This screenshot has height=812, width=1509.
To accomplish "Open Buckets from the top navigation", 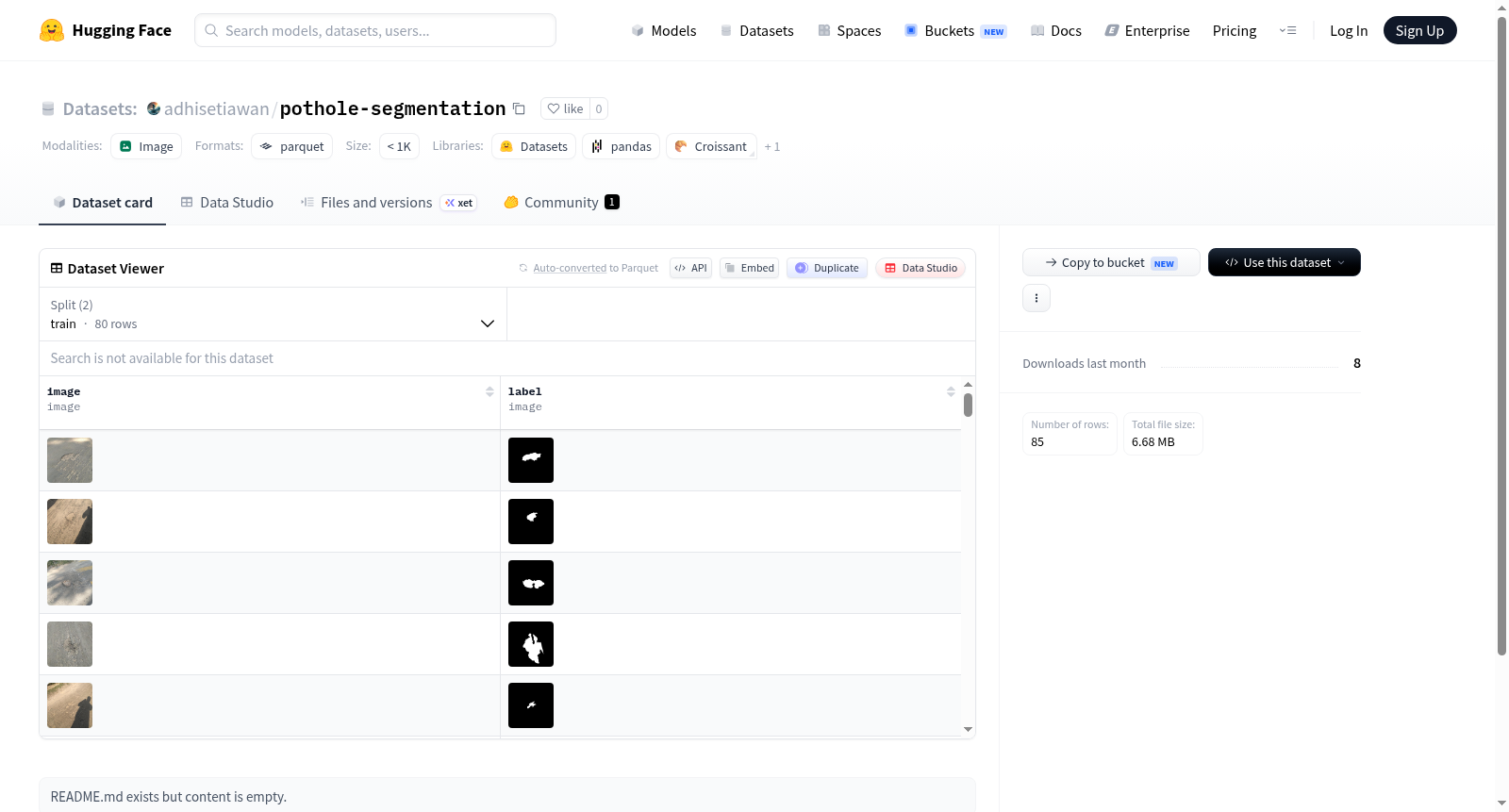I will point(955,30).
